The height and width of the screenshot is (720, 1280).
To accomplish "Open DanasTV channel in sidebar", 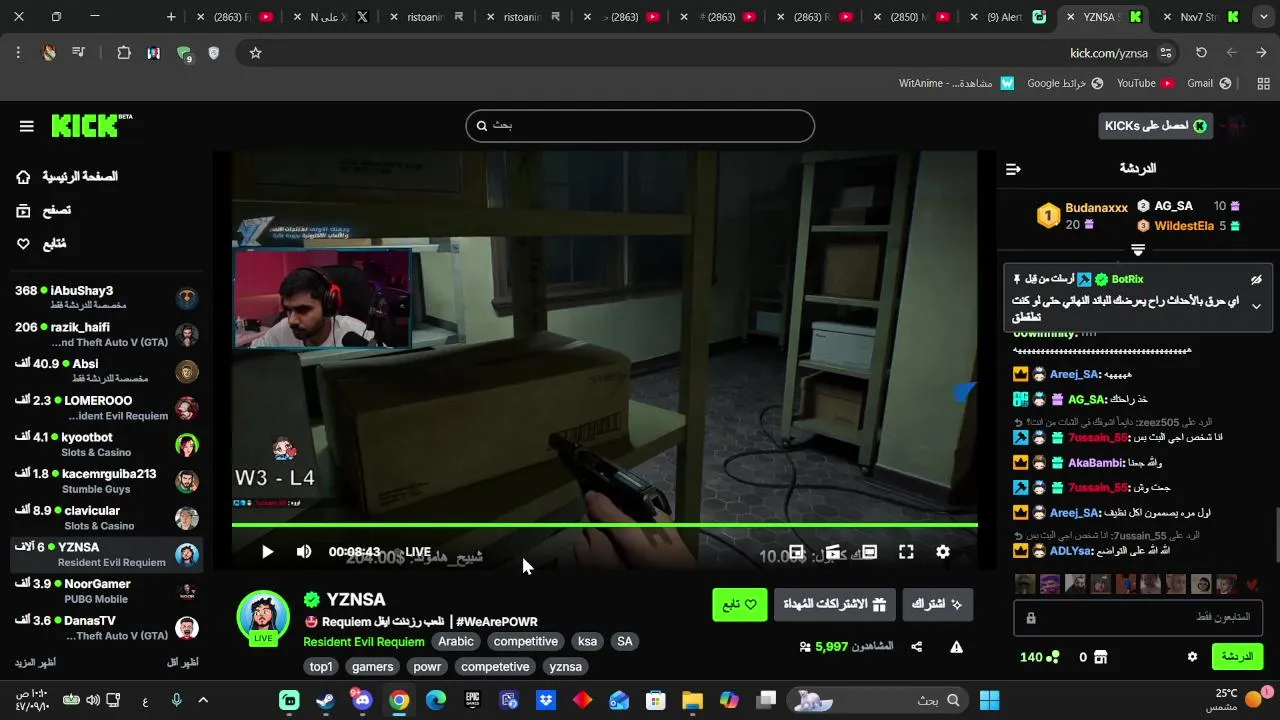I will [x=107, y=627].
